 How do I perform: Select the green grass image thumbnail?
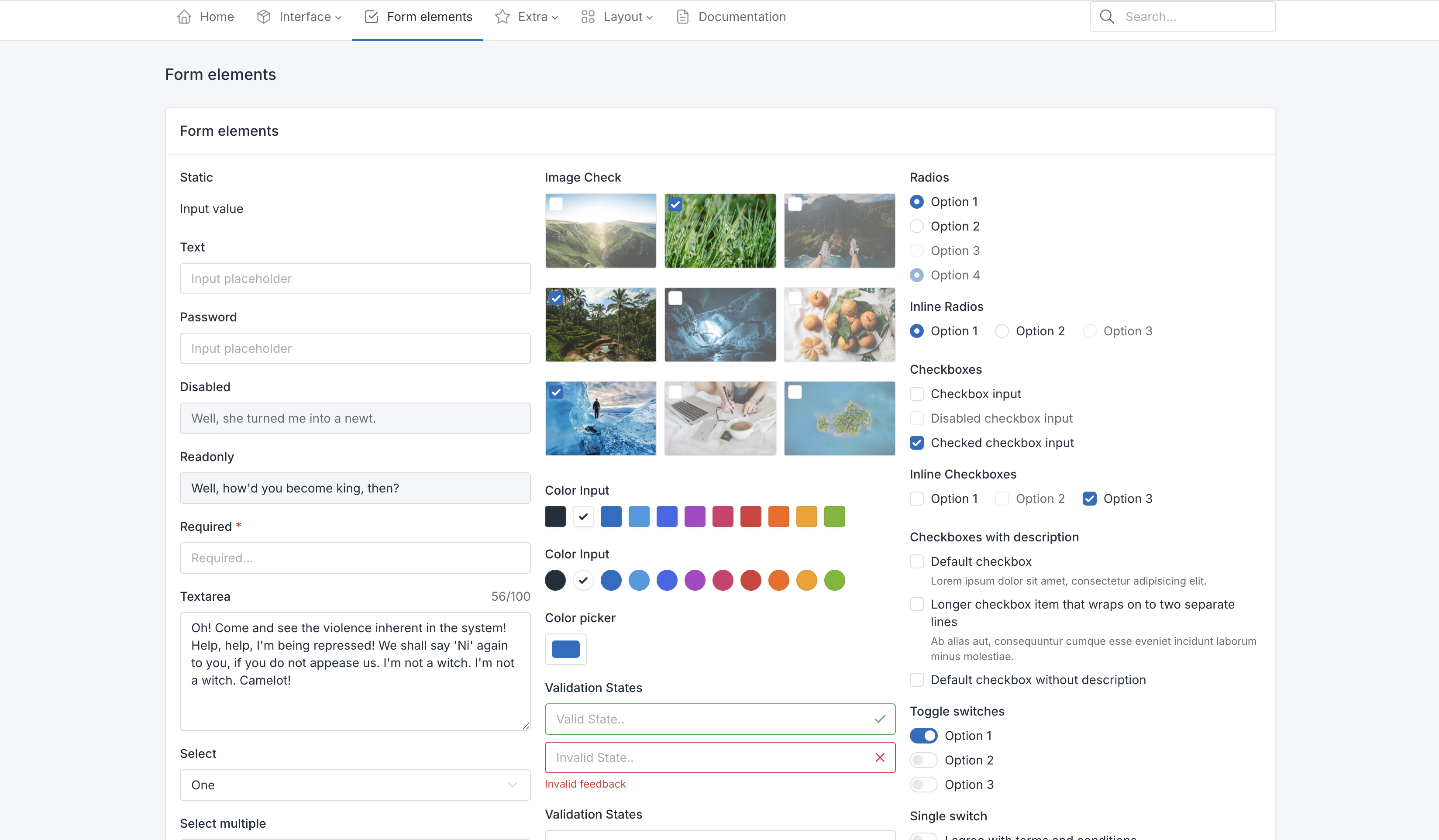pyautogui.click(x=720, y=231)
